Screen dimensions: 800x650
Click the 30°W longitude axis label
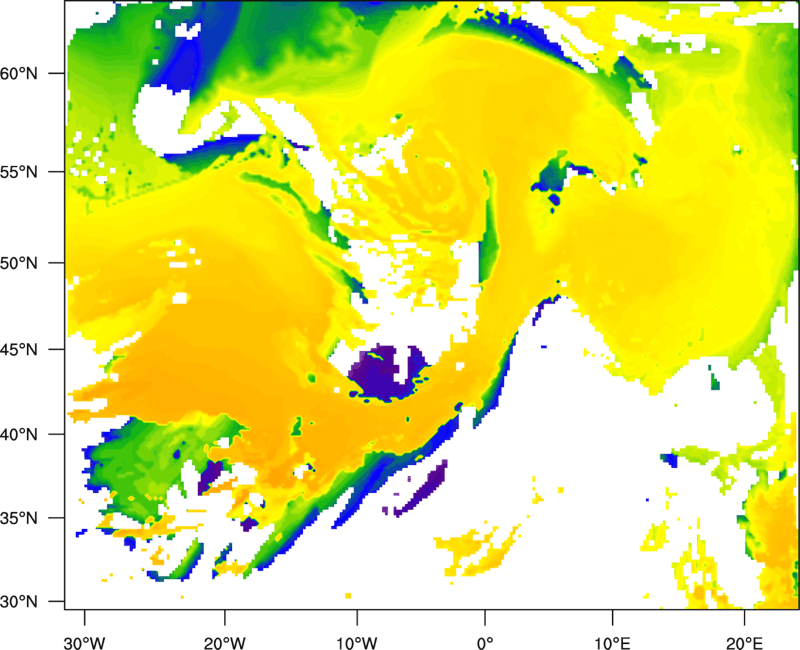(84, 643)
